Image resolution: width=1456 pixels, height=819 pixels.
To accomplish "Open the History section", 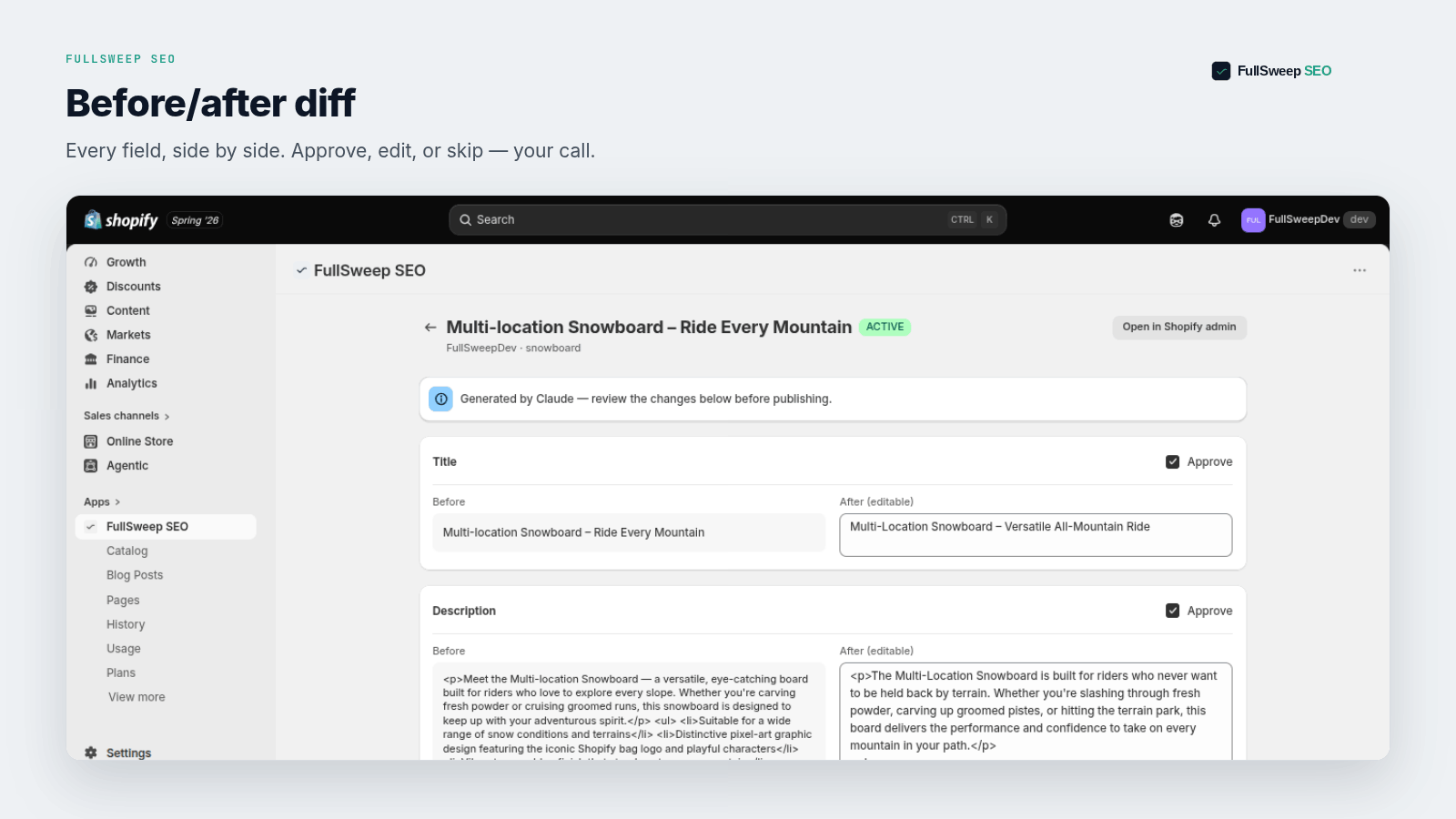I will pos(126,624).
